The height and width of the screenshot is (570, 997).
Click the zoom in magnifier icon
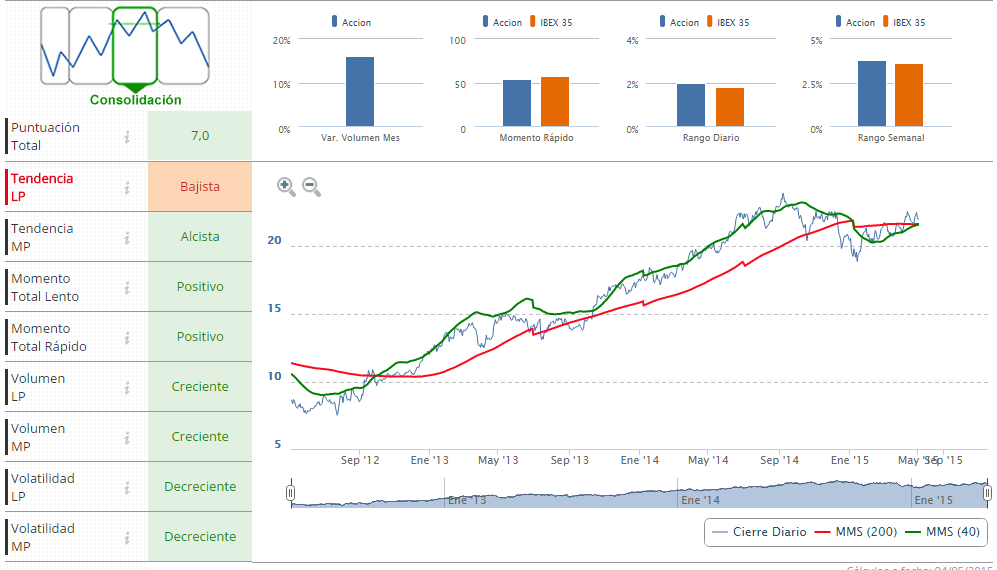coord(286,186)
